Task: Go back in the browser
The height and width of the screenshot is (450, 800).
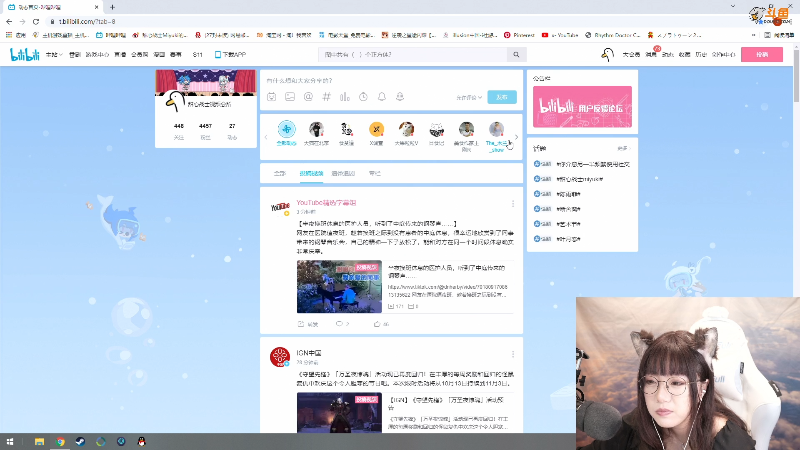Action: (9, 21)
